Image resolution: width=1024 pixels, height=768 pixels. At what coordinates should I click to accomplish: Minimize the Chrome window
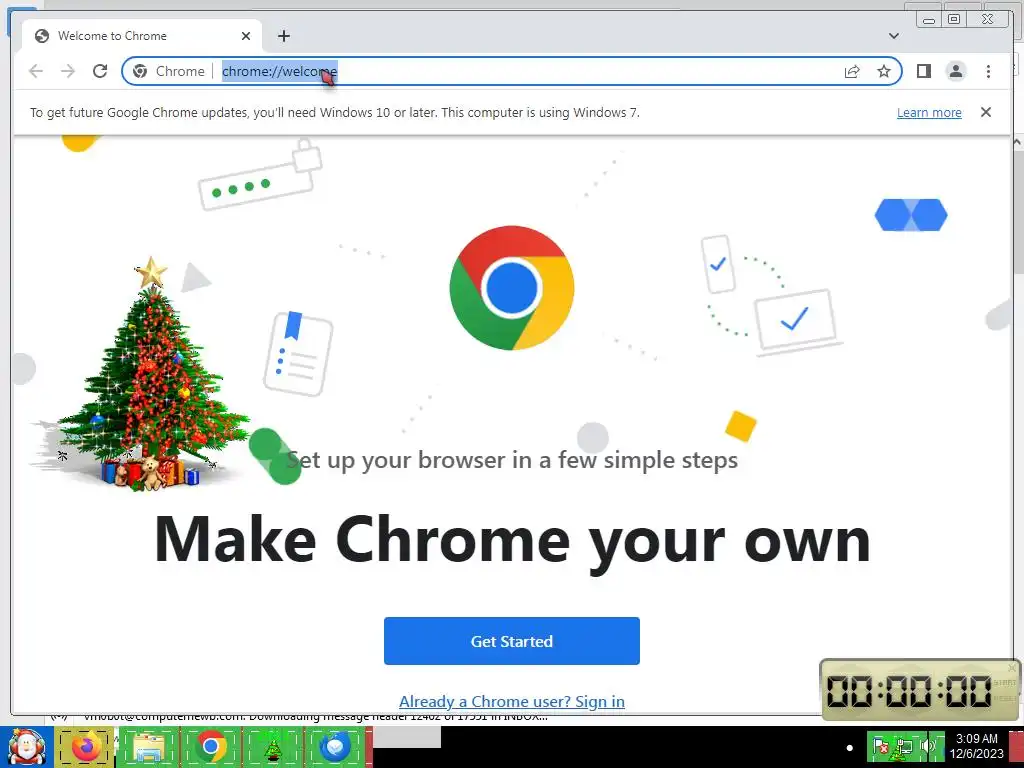929,20
